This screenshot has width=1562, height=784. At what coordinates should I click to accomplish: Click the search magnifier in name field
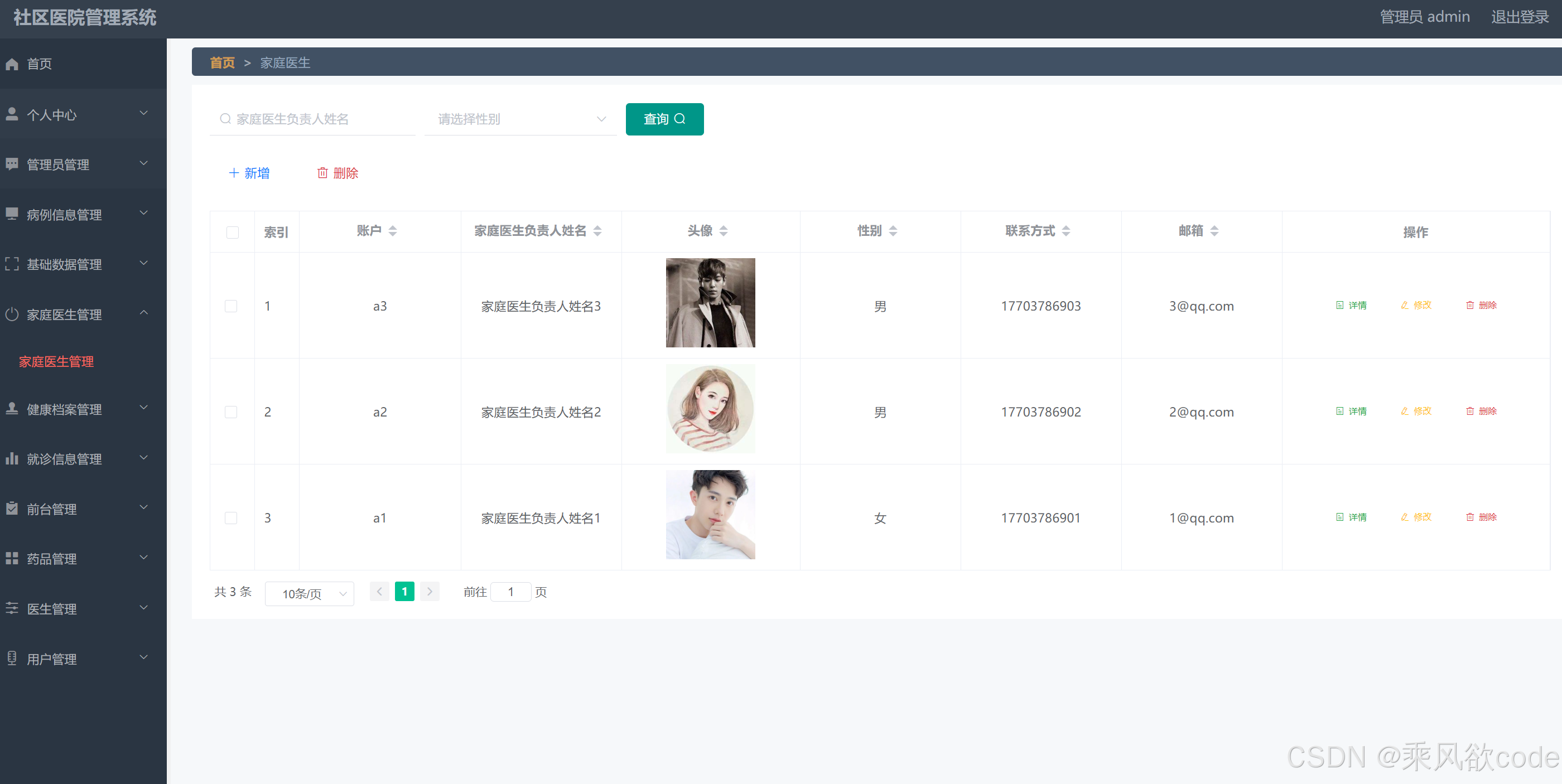[225, 119]
